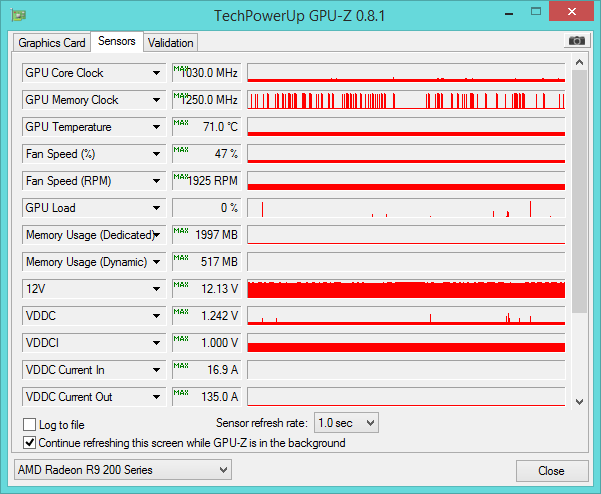Image resolution: width=601 pixels, height=494 pixels.
Task: Click the 0 % GPU load value
Action: pyautogui.click(x=207, y=208)
